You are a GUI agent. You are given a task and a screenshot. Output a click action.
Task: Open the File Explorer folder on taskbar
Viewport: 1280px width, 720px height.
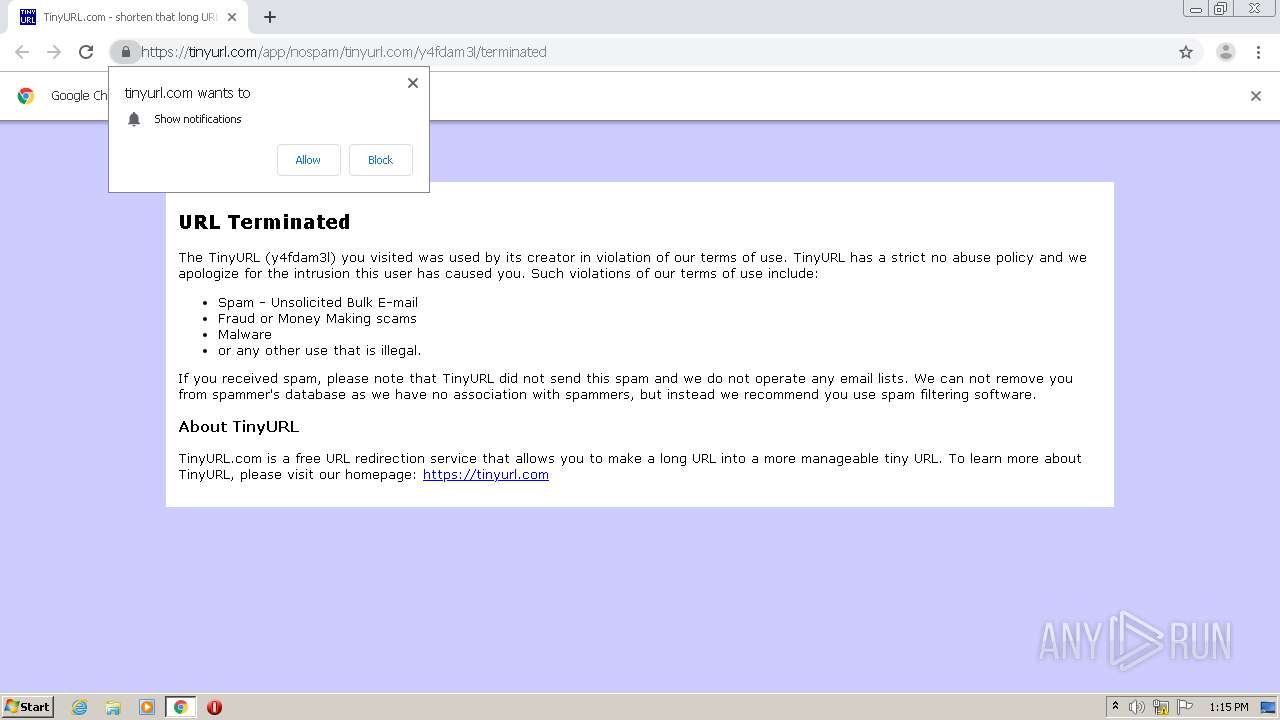pyautogui.click(x=113, y=707)
